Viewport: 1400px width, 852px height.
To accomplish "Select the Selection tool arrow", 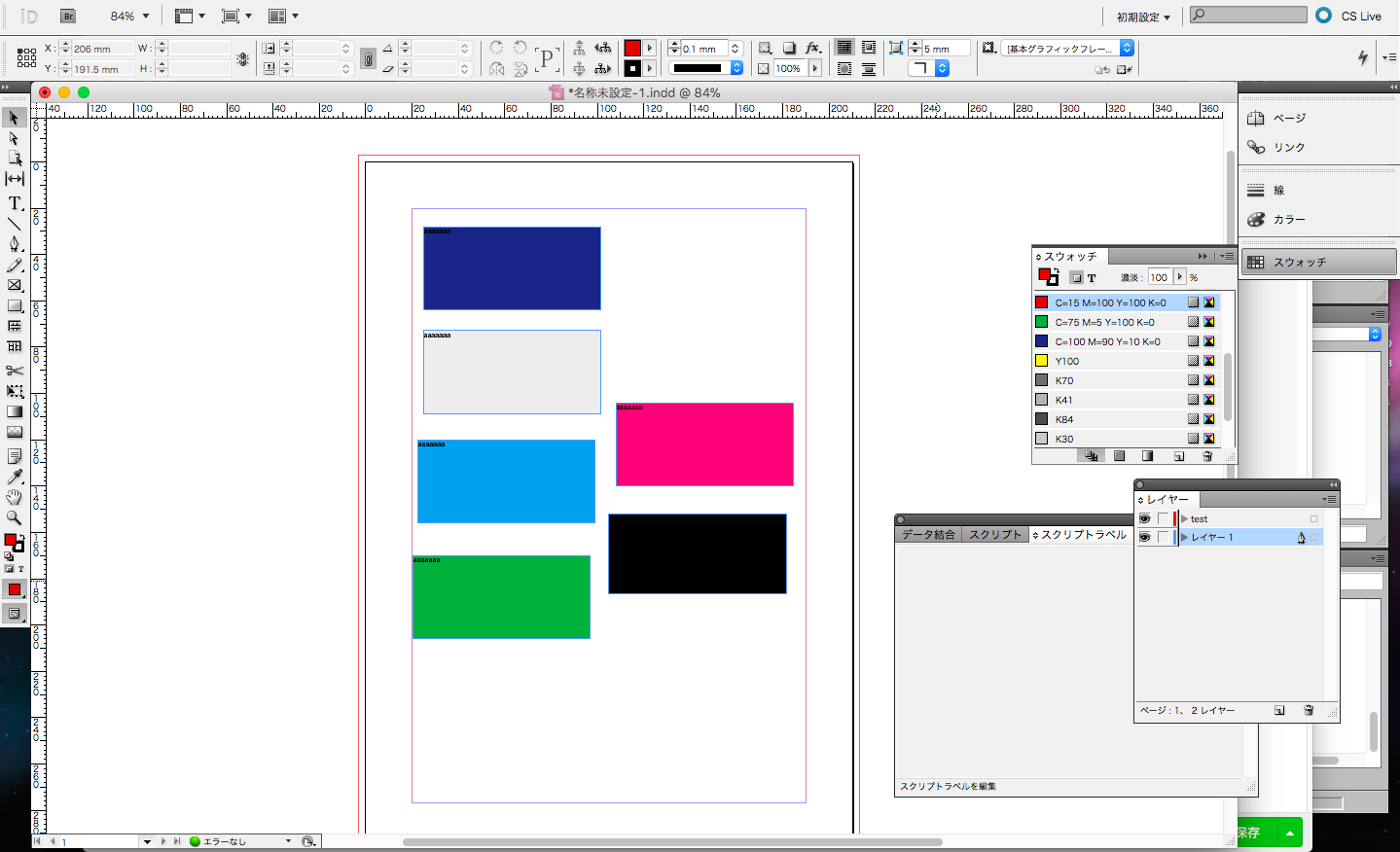I will pyautogui.click(x=14, y=118).
